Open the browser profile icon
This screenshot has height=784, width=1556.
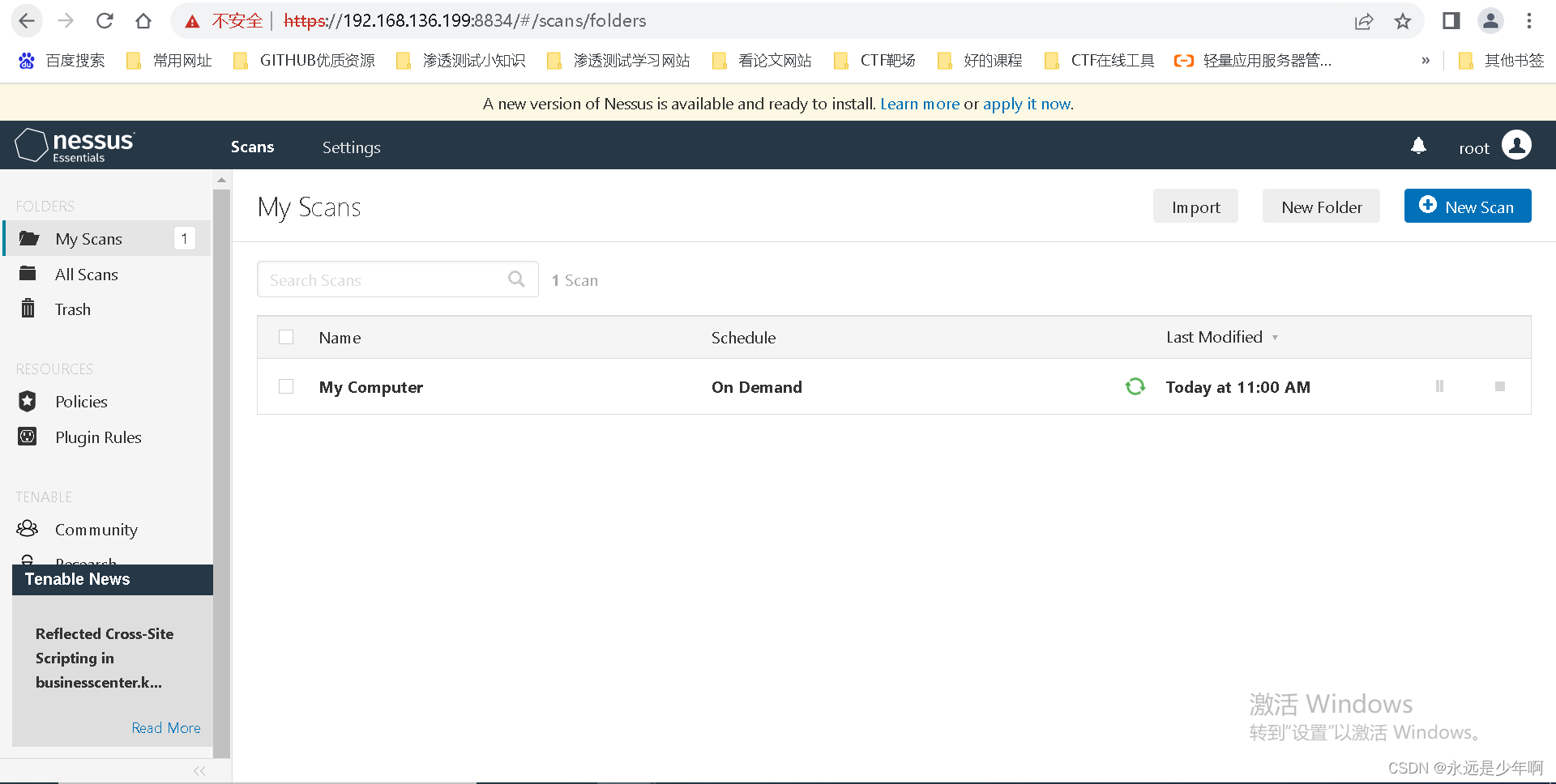pos(1490,21)
